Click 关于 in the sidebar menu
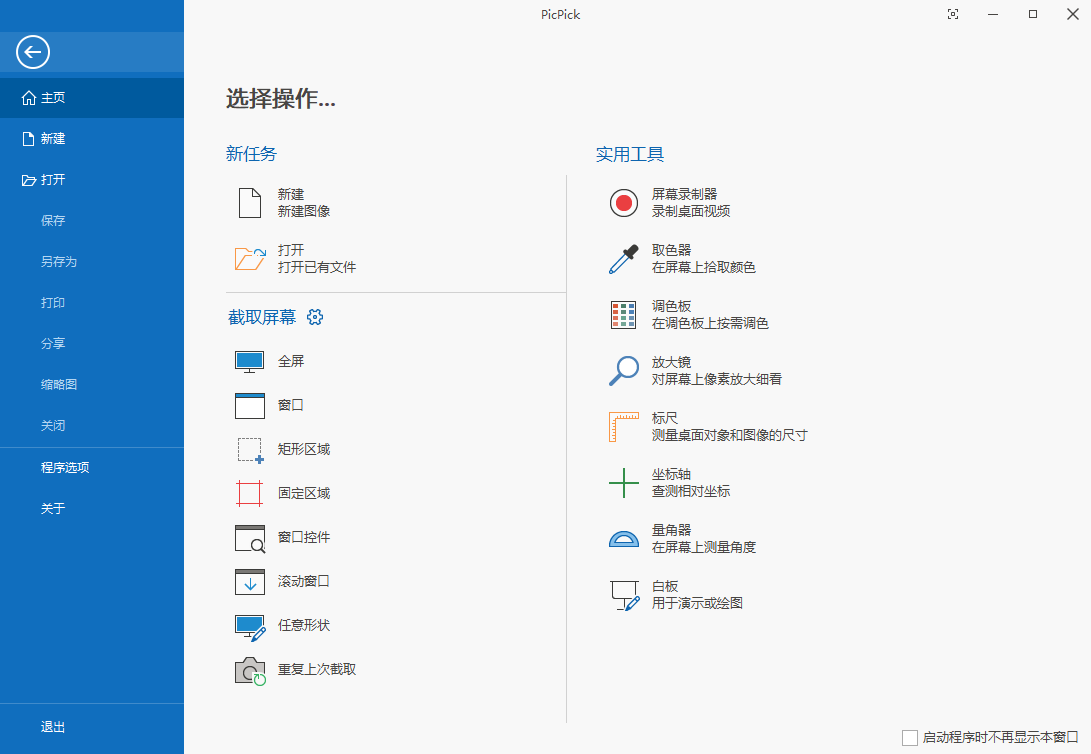Viewport: 1091px width, 754px height. (x=53, y=508)
